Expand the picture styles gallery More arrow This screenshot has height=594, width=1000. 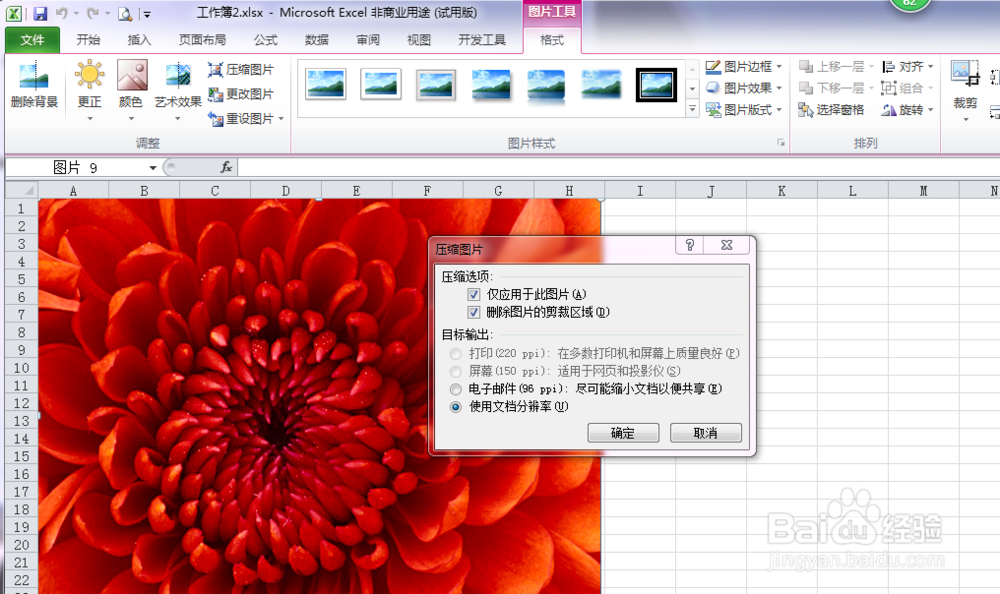(692, 110)
